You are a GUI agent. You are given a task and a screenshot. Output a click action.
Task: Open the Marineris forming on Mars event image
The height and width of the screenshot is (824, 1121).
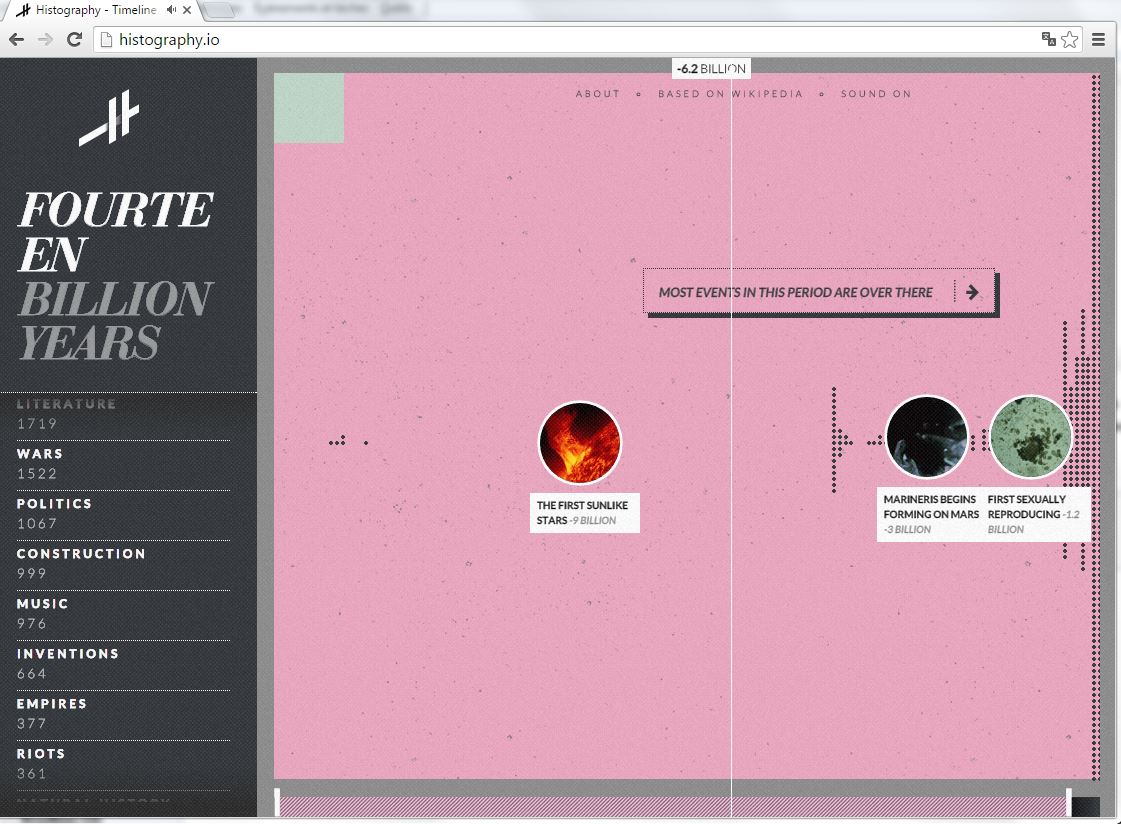pyautogui.click(x=927, y=437)
